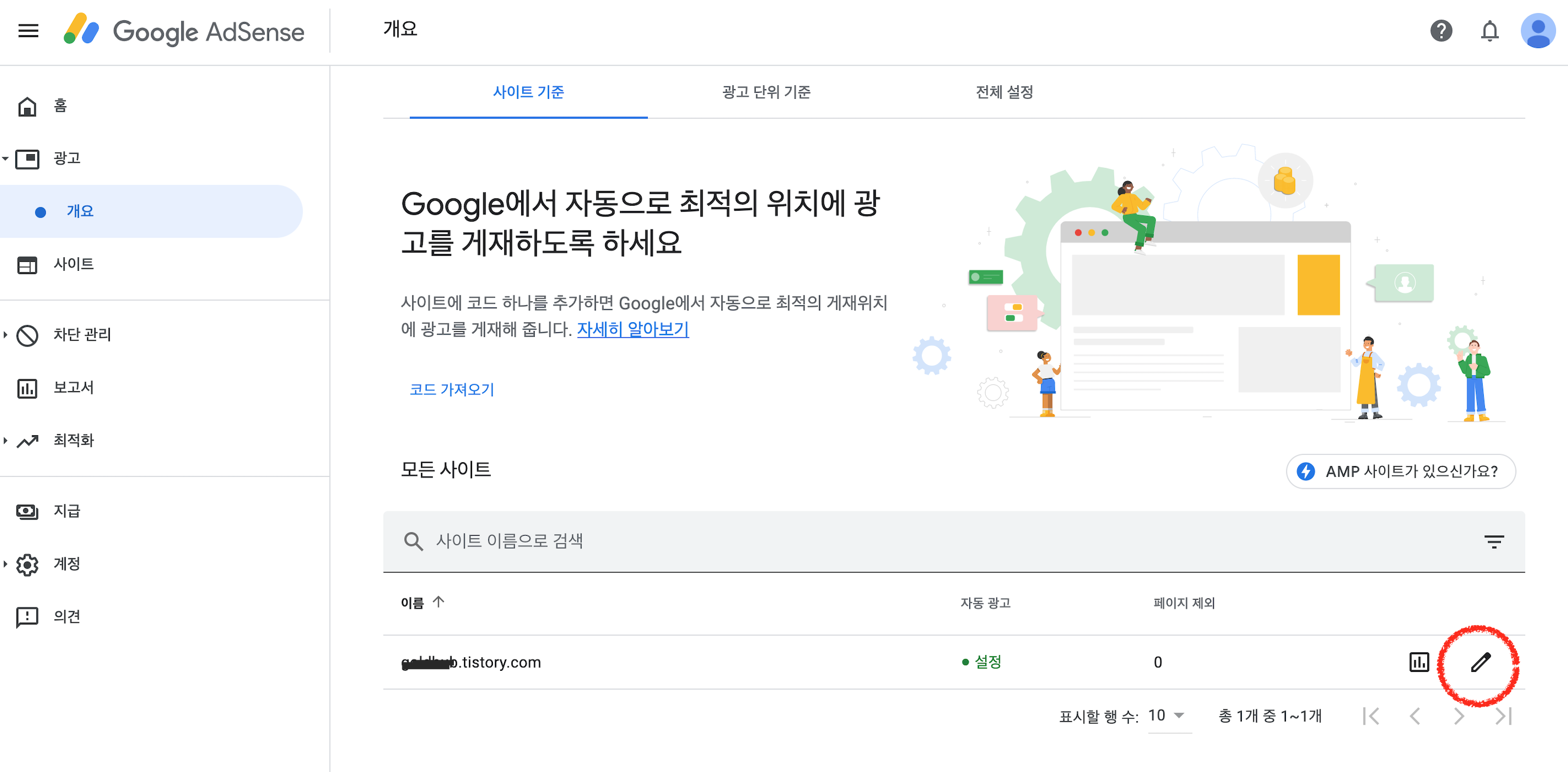Viewport: 1568px width, 772px height.
Task: Click the 자동 광고 column header
Action: pos(985,604)
